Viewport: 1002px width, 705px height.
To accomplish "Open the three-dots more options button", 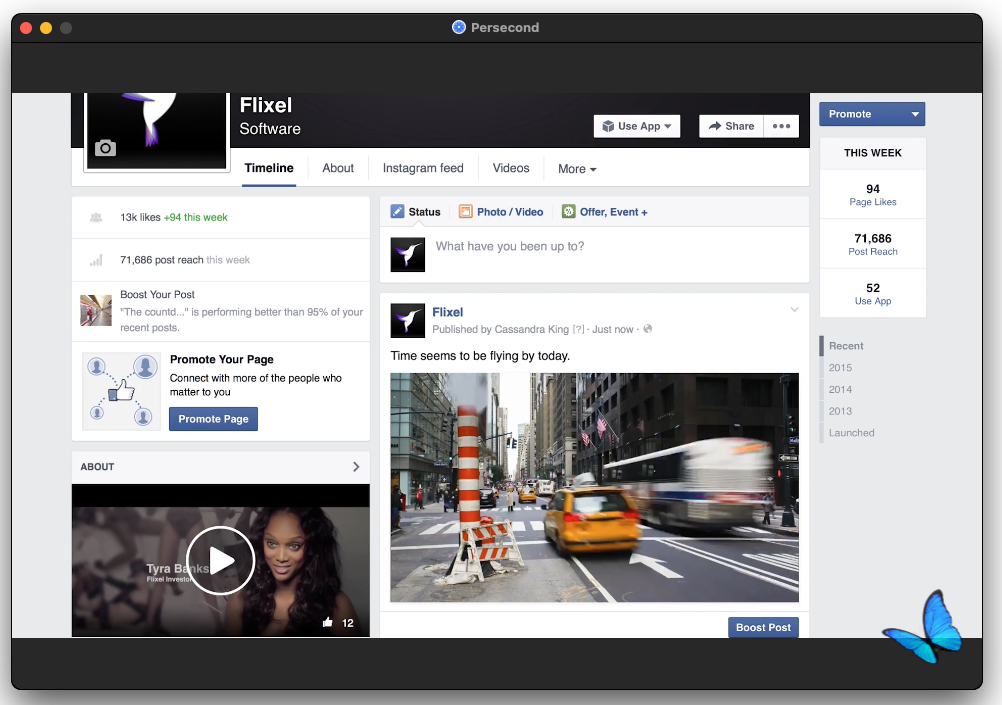I will [781, 126].
